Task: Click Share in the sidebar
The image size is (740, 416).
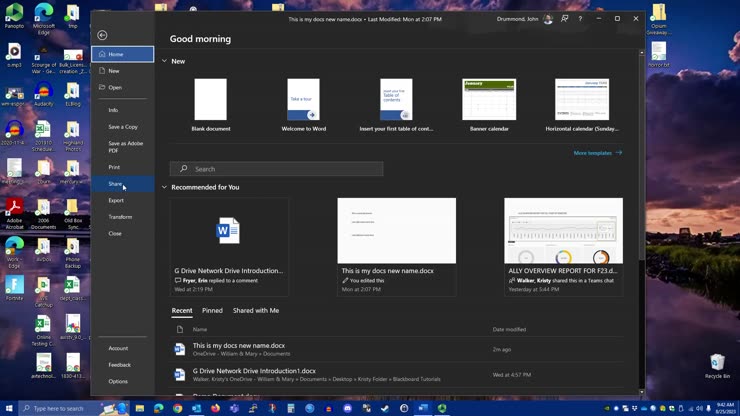Action: click(123, 184)
